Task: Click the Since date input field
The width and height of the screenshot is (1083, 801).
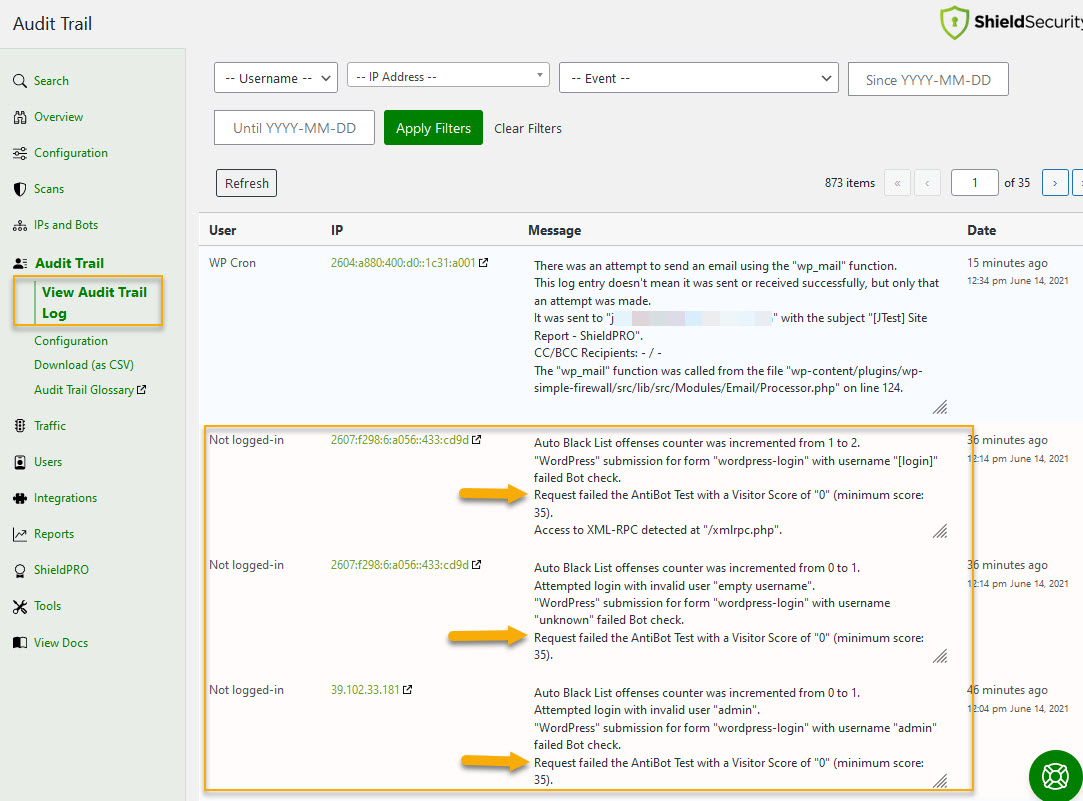Action: [928, 79]
